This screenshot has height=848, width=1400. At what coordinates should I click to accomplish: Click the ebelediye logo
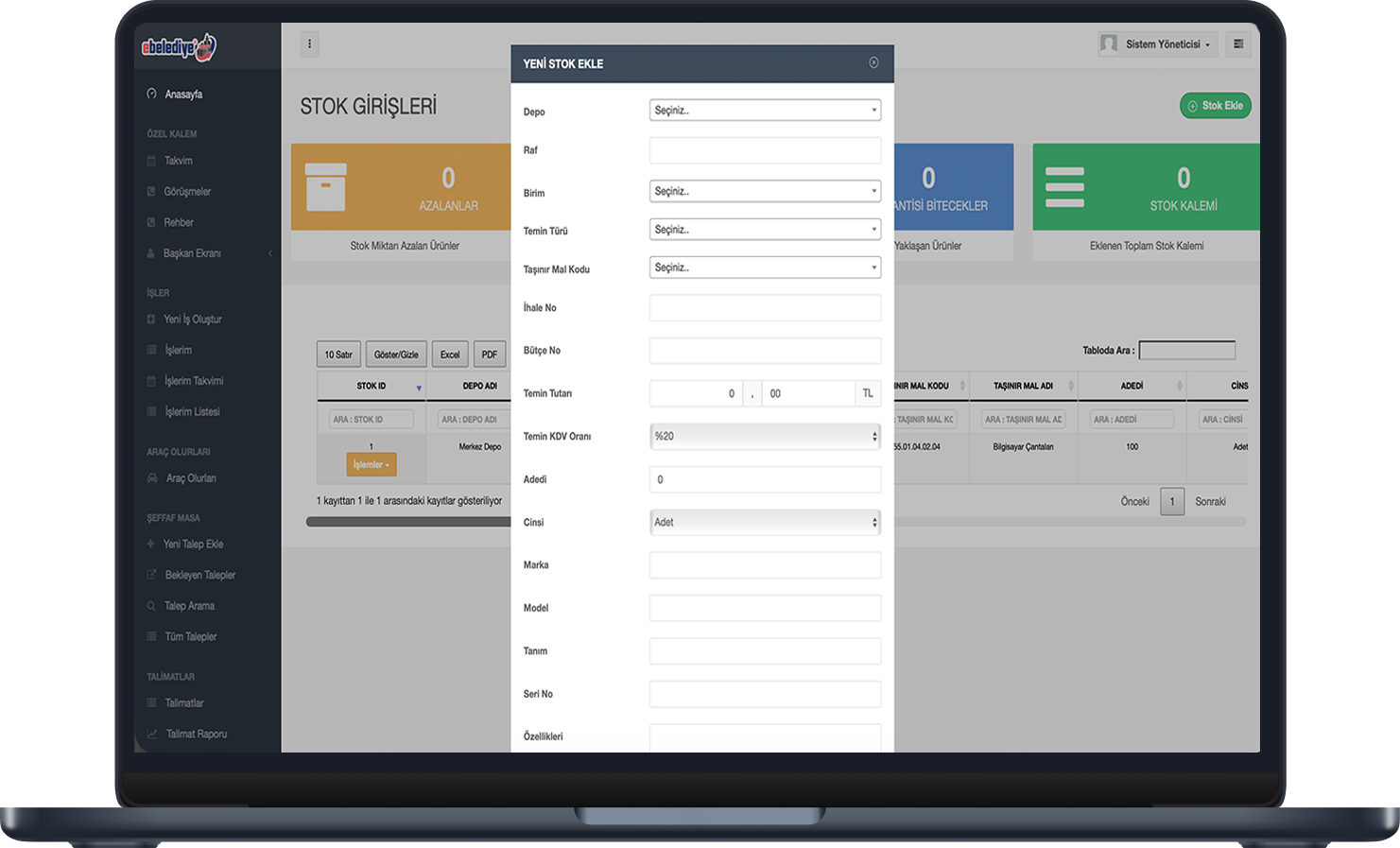(179, 47)
